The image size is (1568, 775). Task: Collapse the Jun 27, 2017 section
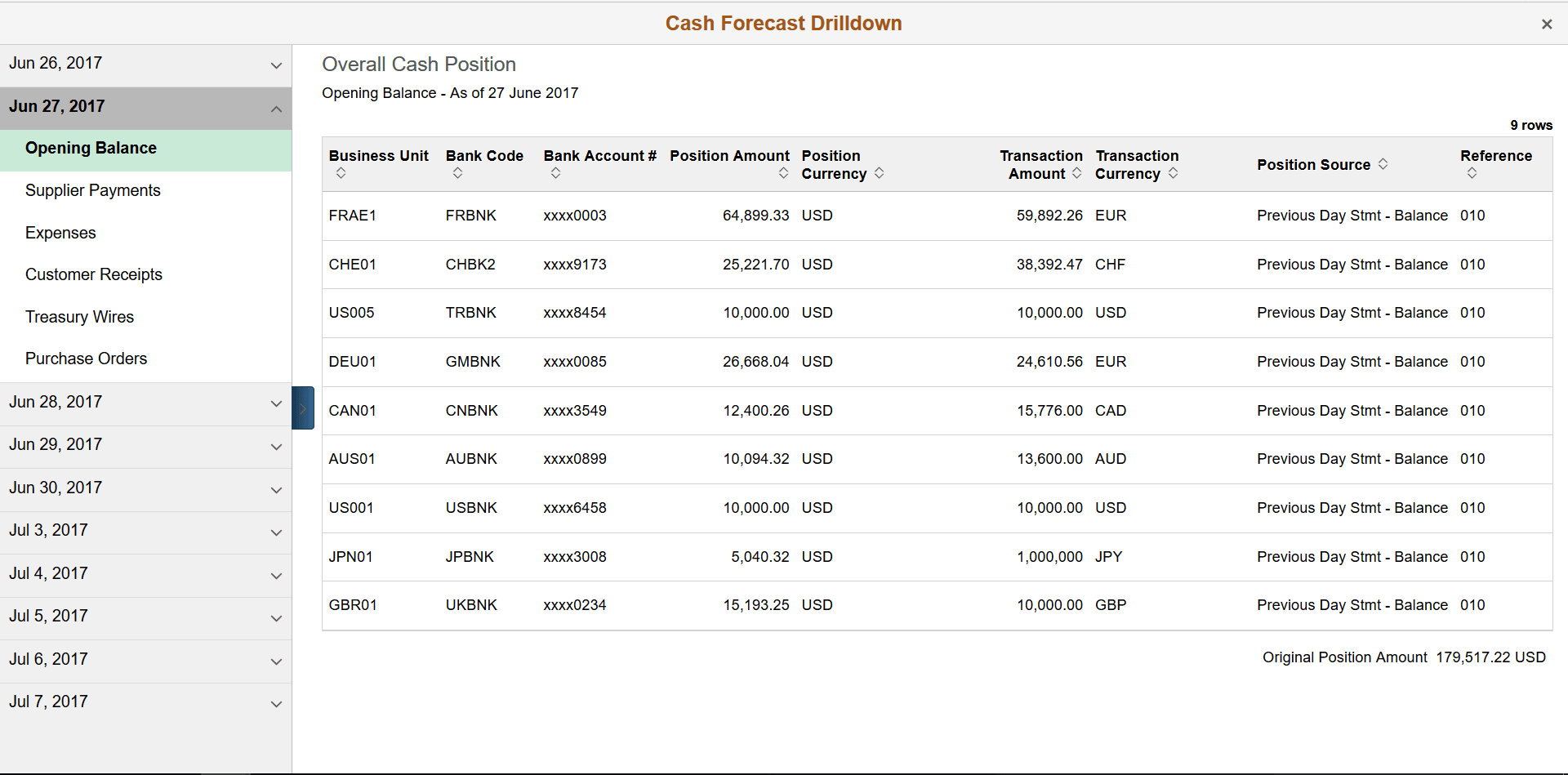[276, 109]
